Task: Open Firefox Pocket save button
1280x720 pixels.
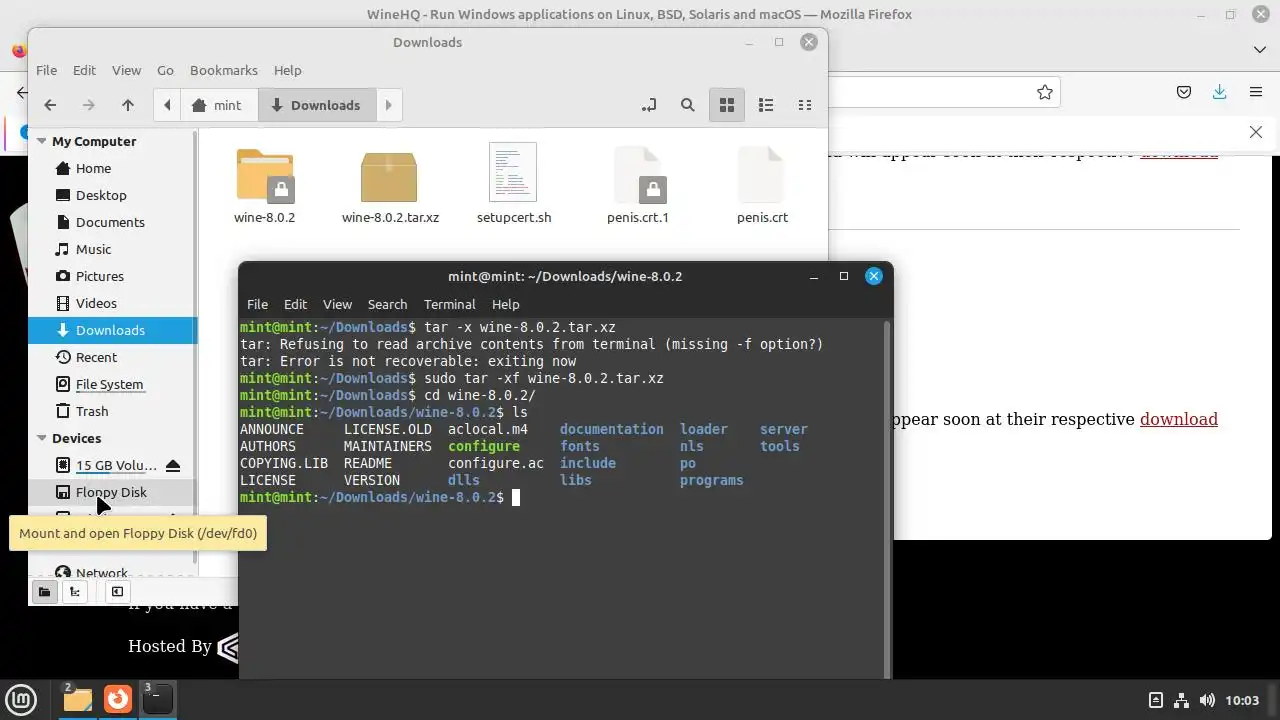Action: point(1184,92)
